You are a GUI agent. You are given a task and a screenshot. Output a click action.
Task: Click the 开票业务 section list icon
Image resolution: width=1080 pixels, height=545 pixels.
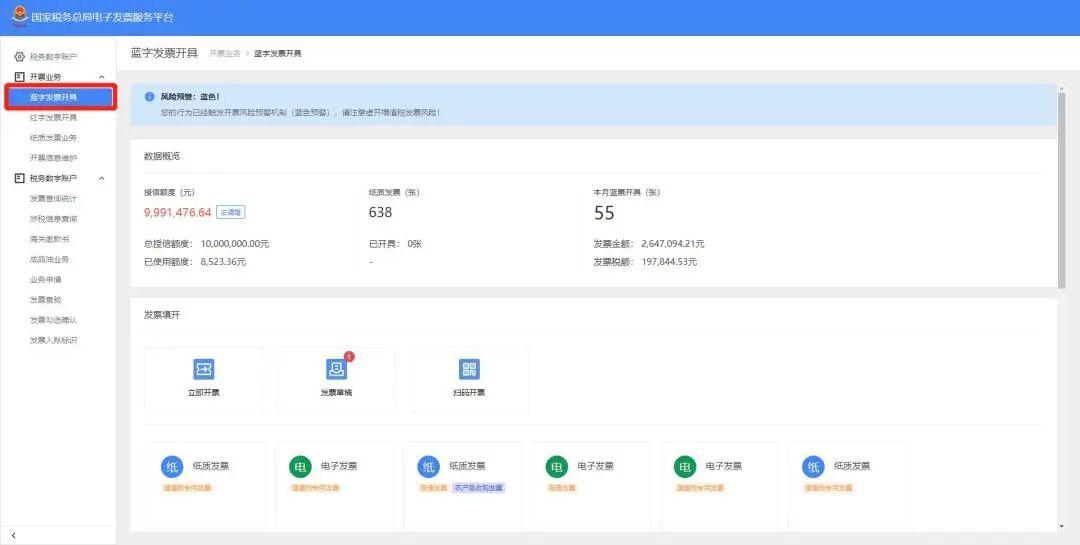pyautogui.click(x=19, y=77)
